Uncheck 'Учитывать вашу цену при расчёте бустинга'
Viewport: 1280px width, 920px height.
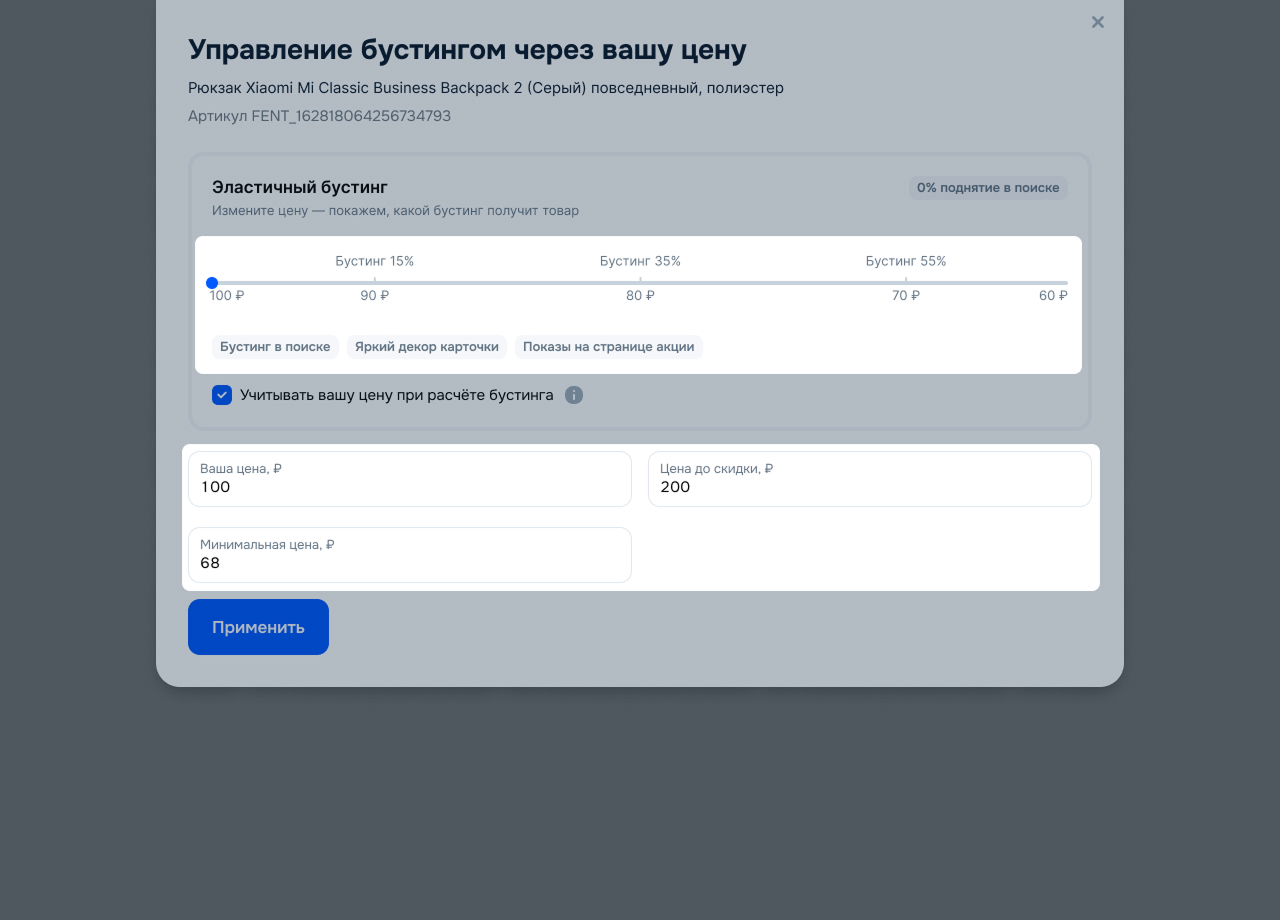[x=222, y=395]
